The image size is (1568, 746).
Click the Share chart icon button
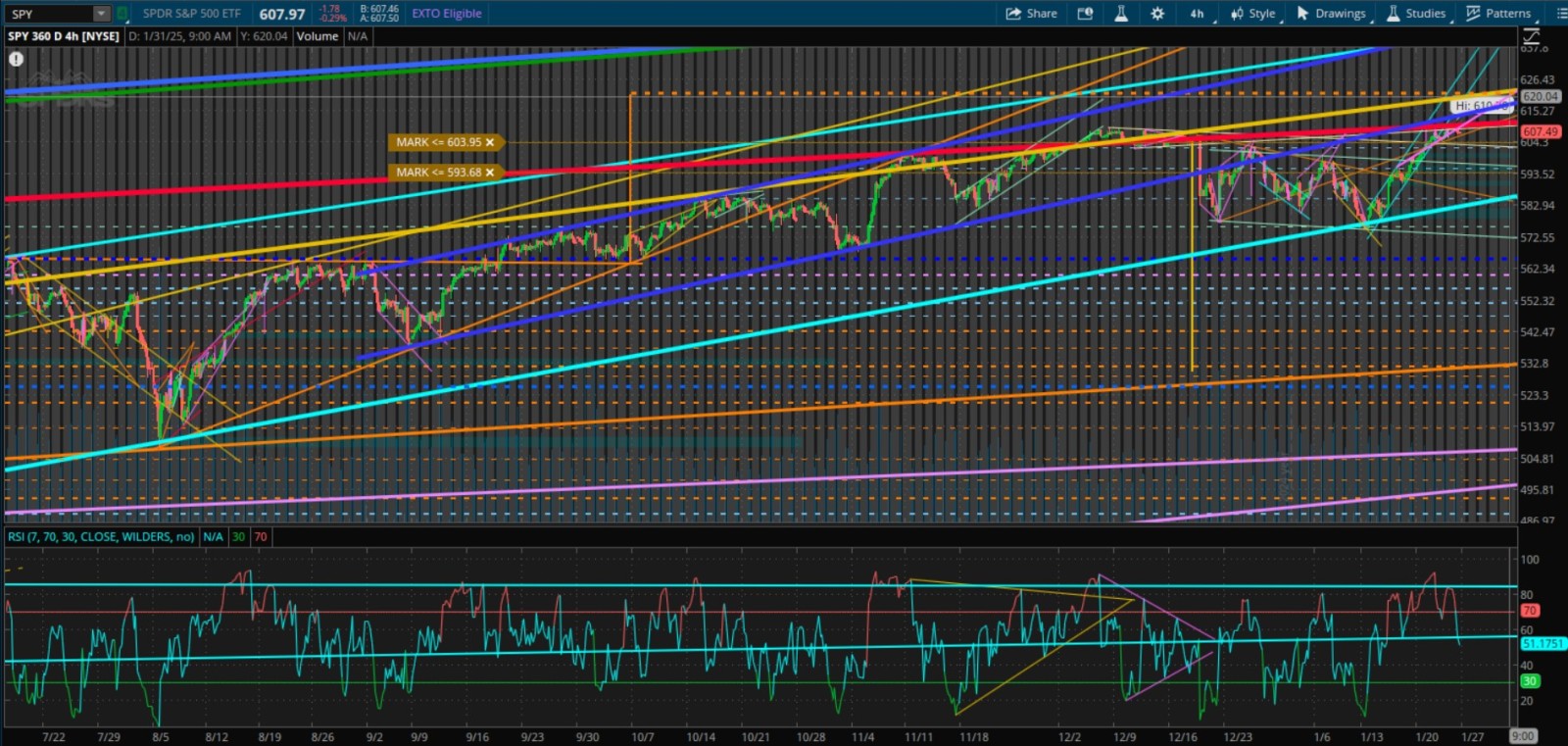click(1031, 14)
